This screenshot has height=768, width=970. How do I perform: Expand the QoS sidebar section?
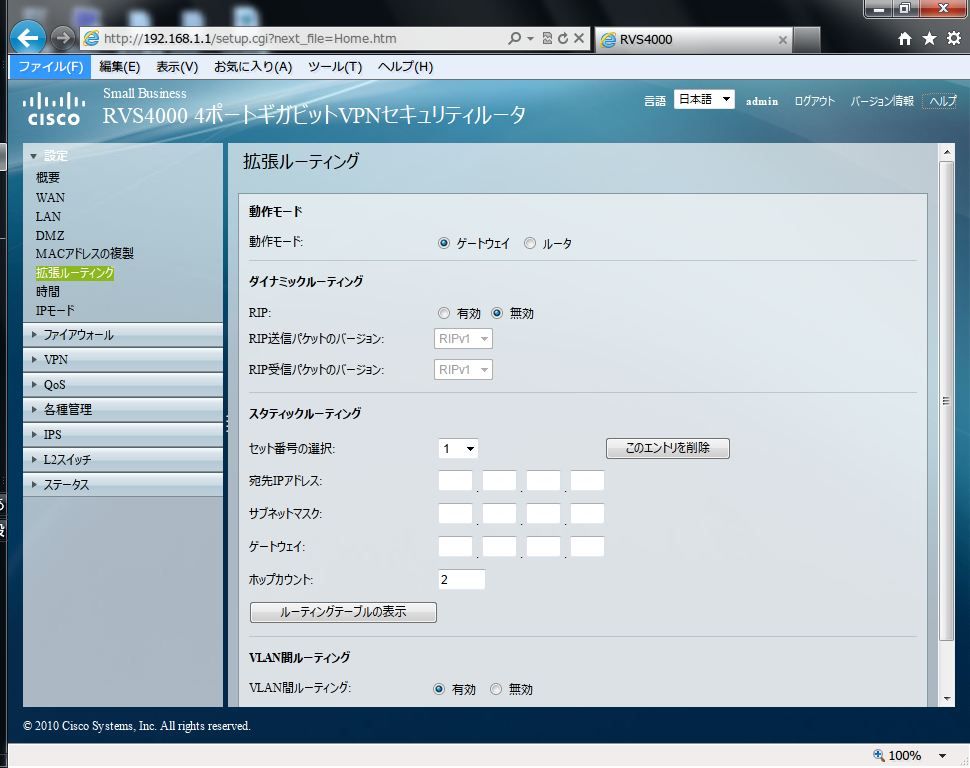pos(122,384)
